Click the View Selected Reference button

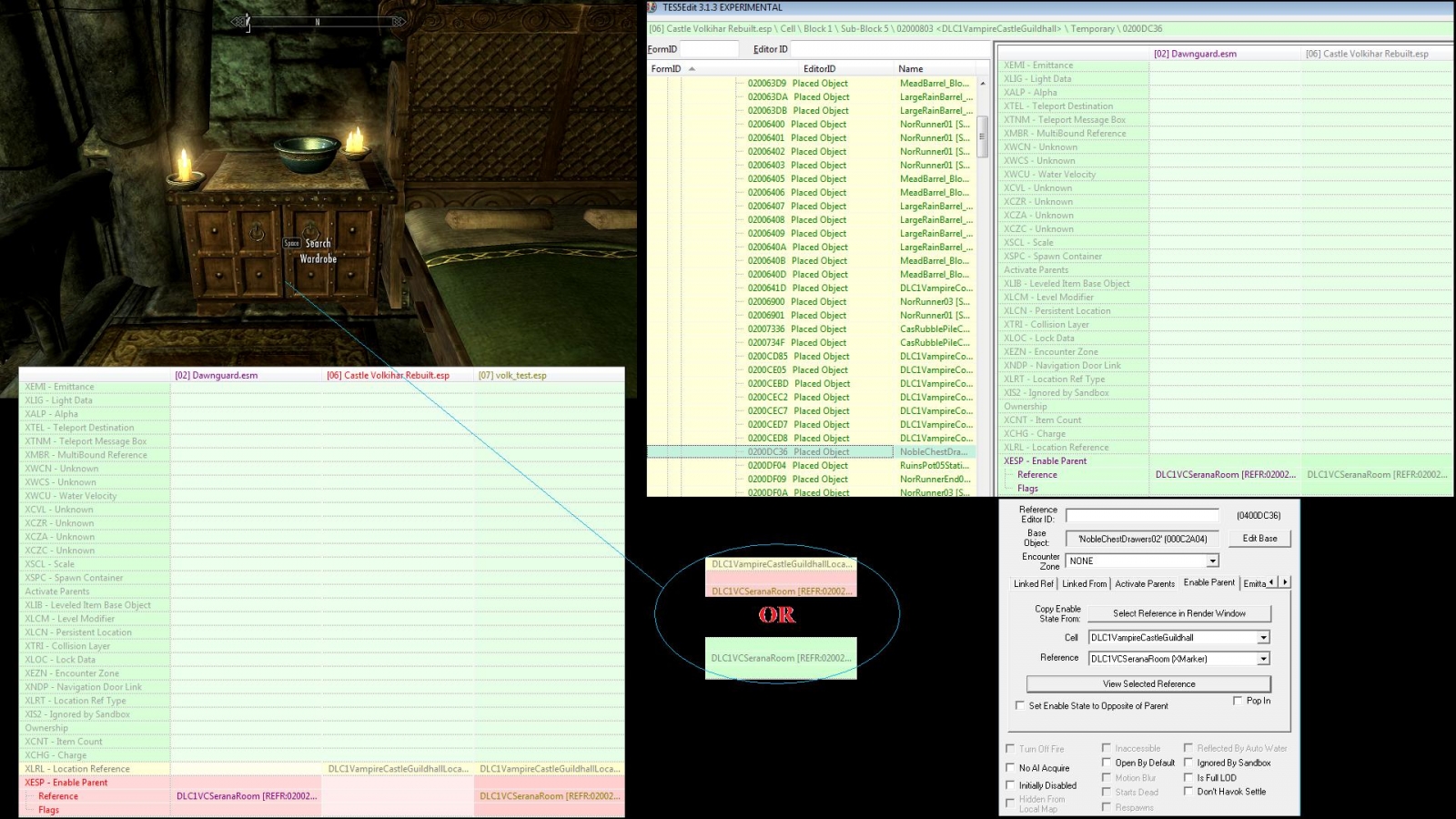coord(1149,683)
